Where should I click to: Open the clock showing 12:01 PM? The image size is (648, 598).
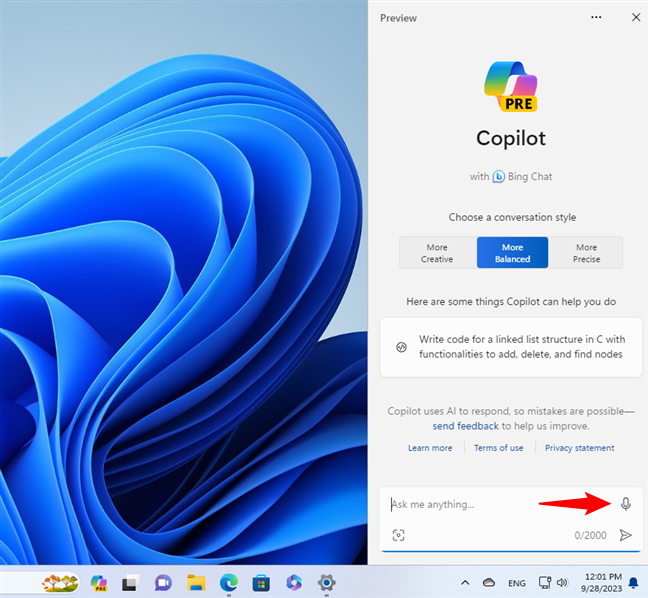point(602,582)
